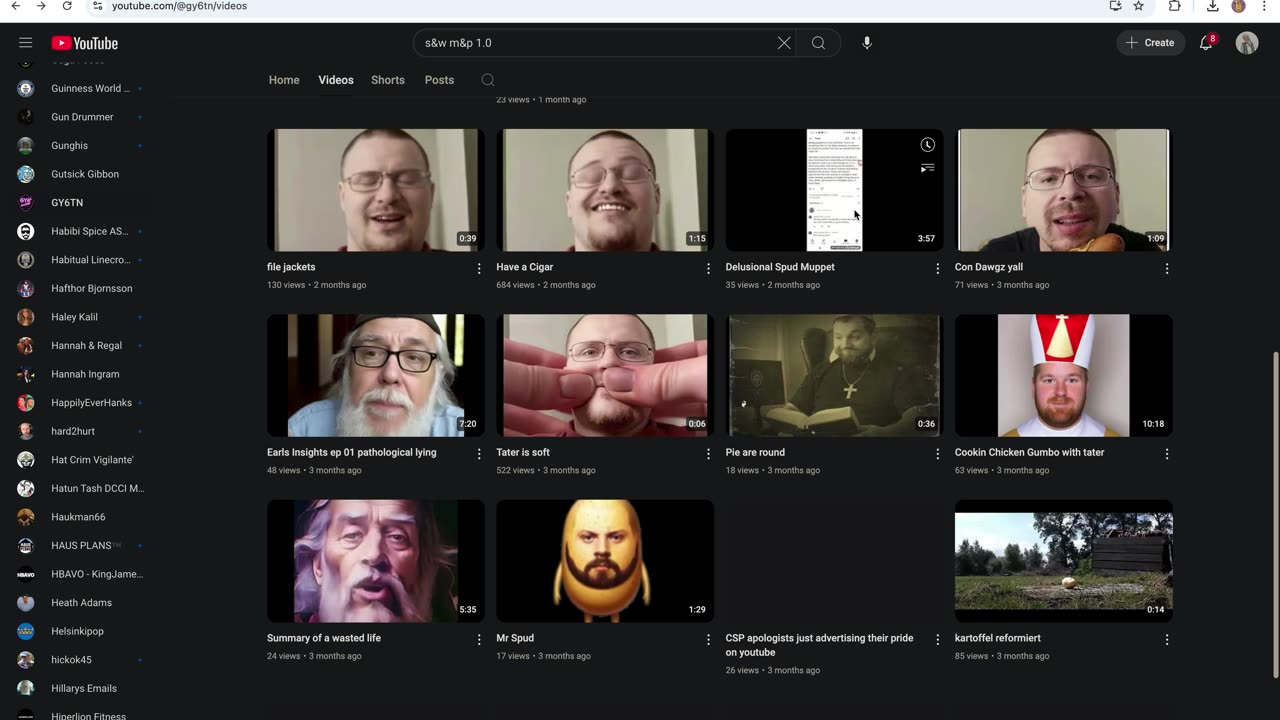Open browser extensions puzzle icon
This screenshot has width=1280, height=720.
[x=1175, y=6]
